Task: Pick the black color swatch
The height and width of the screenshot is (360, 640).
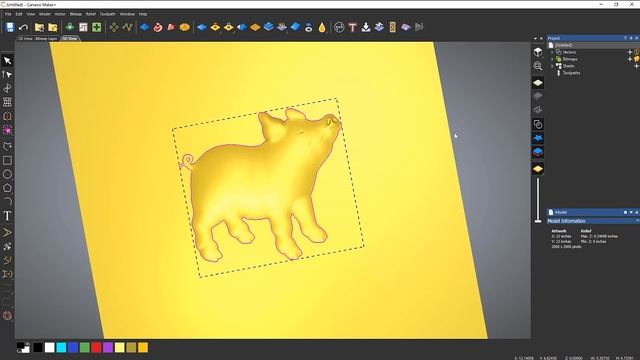Action: coord(38,347)
